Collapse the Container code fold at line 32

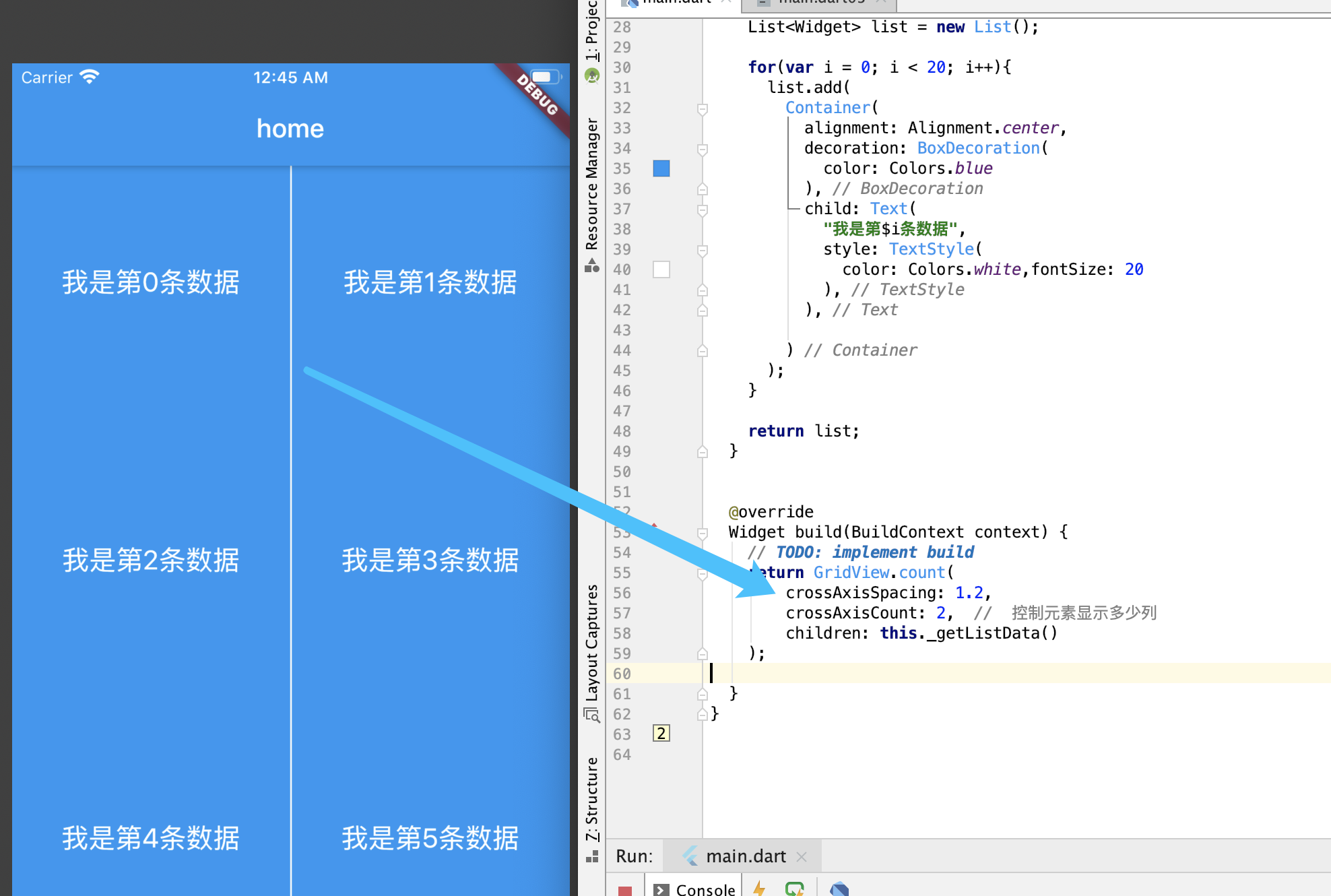click(702, 108)
